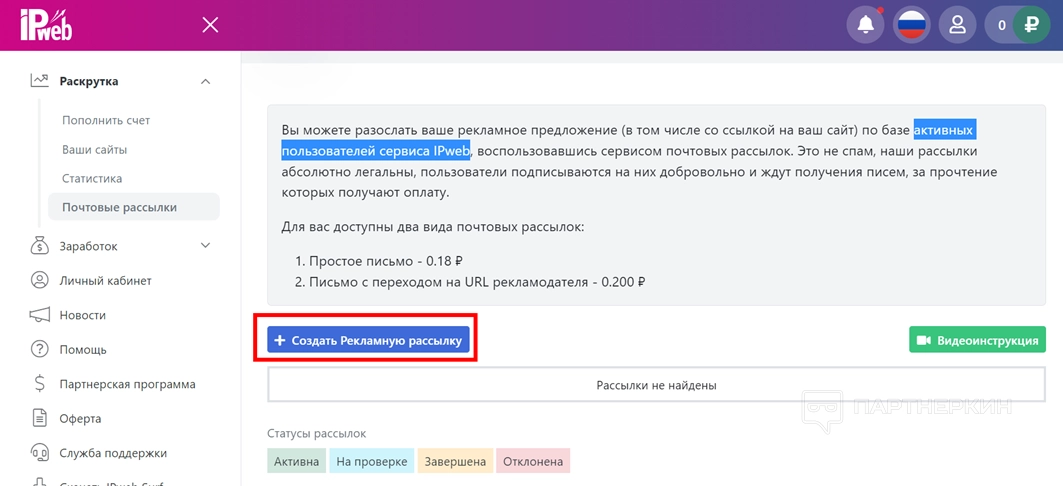Screen dimensions: 1063x486
Task: Open Ваши сайты page
Action: 95,150
